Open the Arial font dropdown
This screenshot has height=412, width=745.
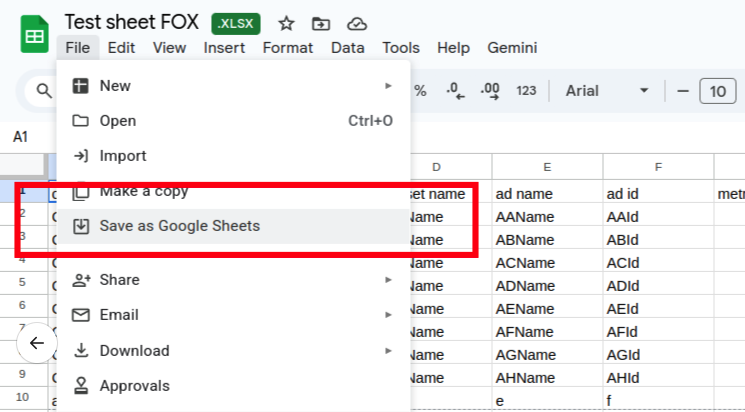point(607,91)
